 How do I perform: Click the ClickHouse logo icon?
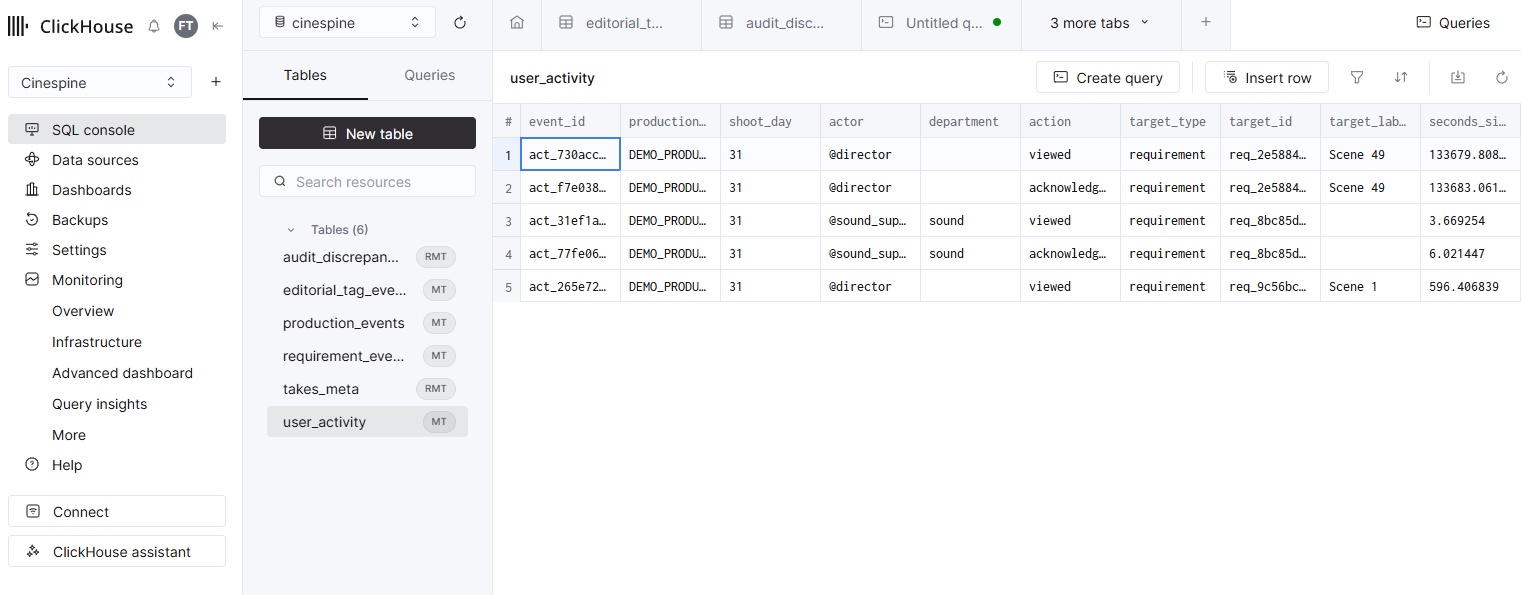(x=19, y=27)
